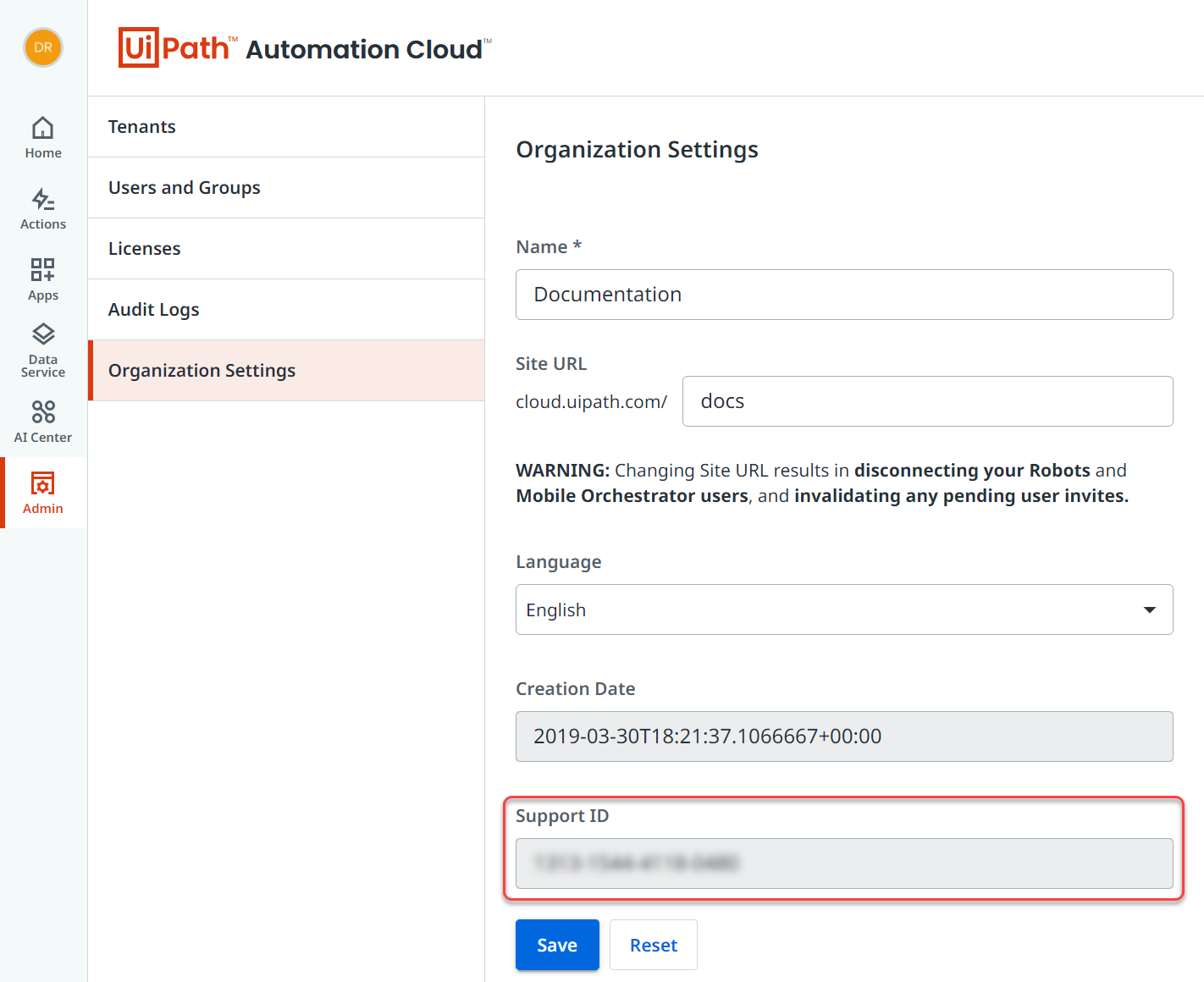1204x982 pixels.
Task: Click the Creation Date field
Action: [844, 736]
